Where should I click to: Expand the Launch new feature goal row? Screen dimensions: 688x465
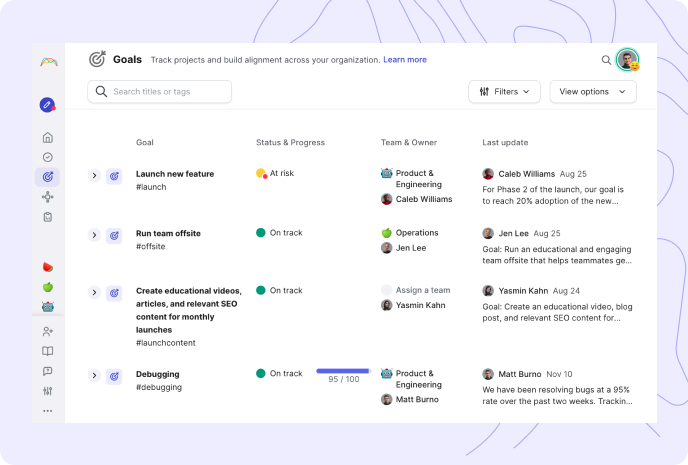[x=94, y=175]
